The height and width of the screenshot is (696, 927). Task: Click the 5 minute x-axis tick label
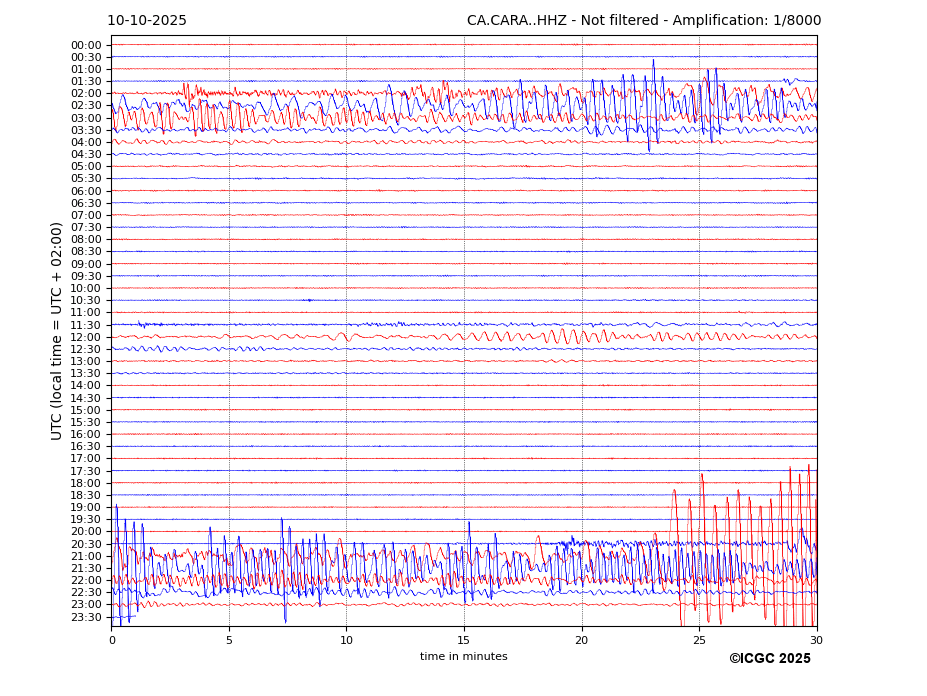tap(229, 640)
